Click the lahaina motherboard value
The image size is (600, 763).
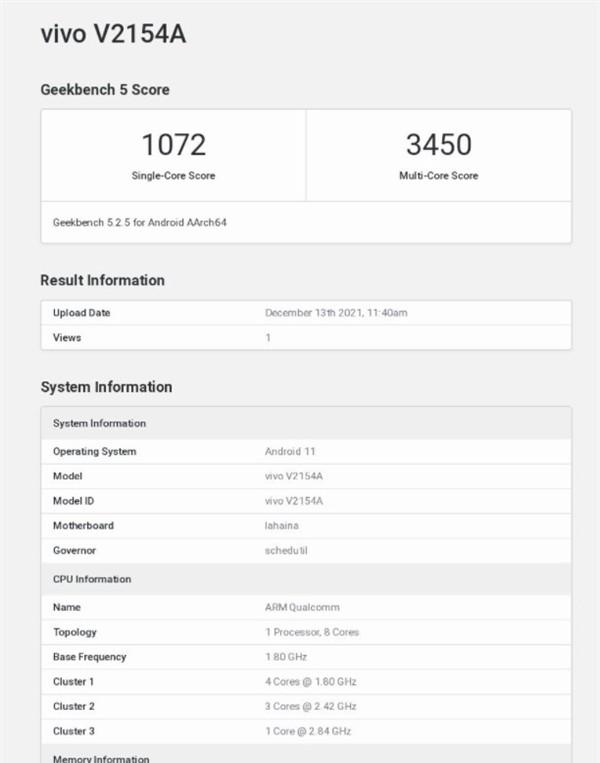[282, 526]
